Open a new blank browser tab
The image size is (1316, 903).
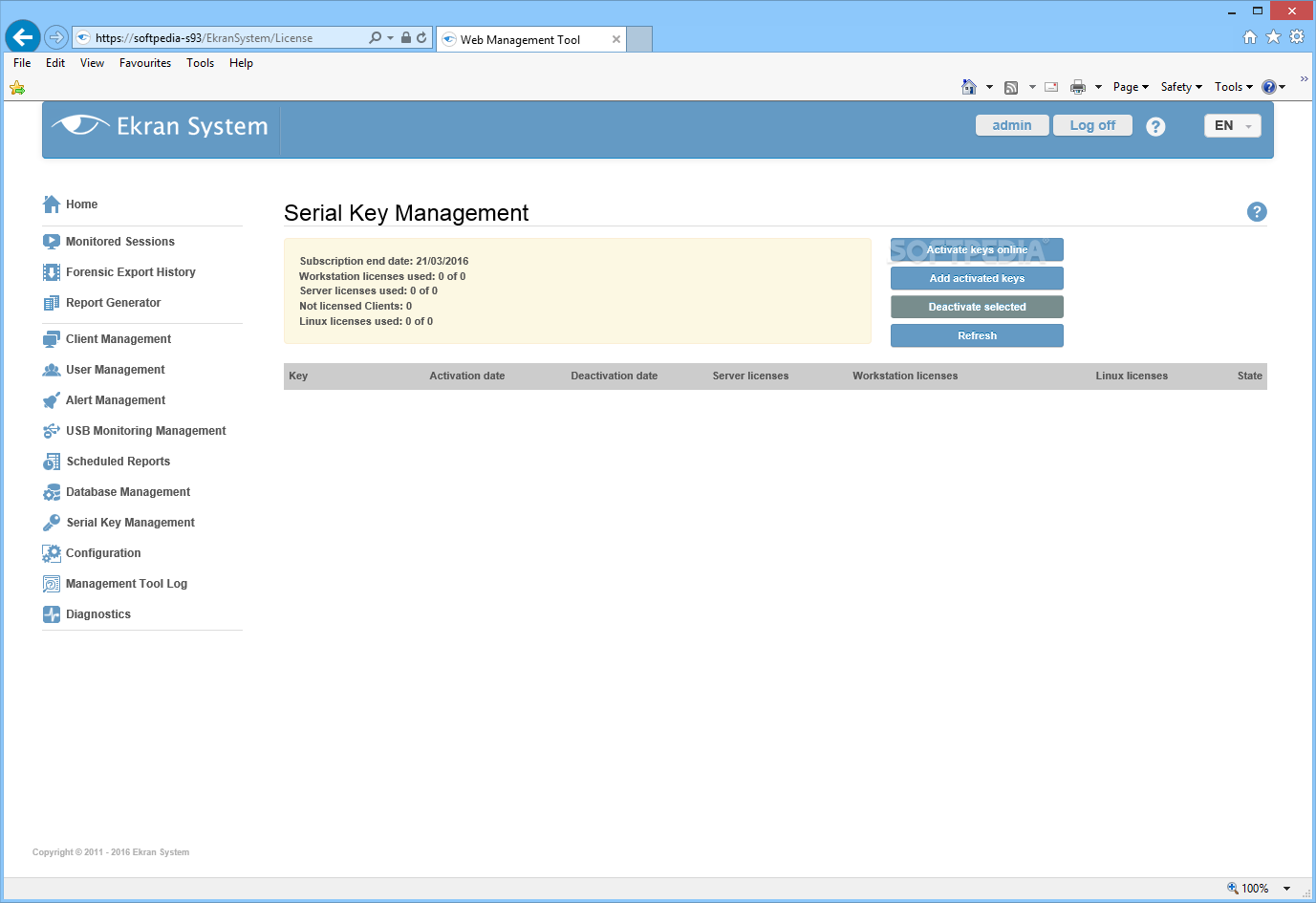639,39
